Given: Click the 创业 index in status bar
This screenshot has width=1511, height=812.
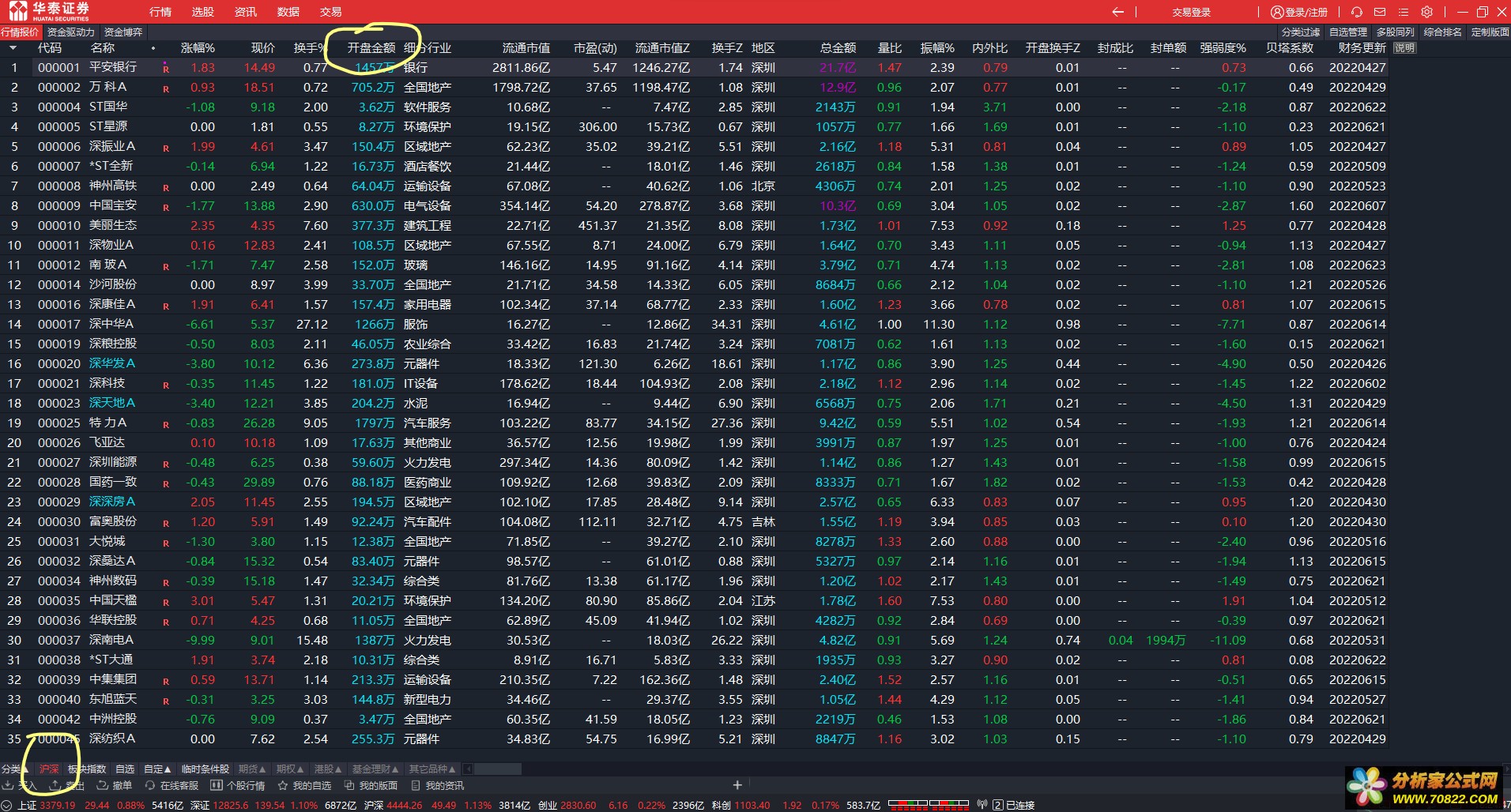Looking at the screenshot, I should click(x=548, y=805).
